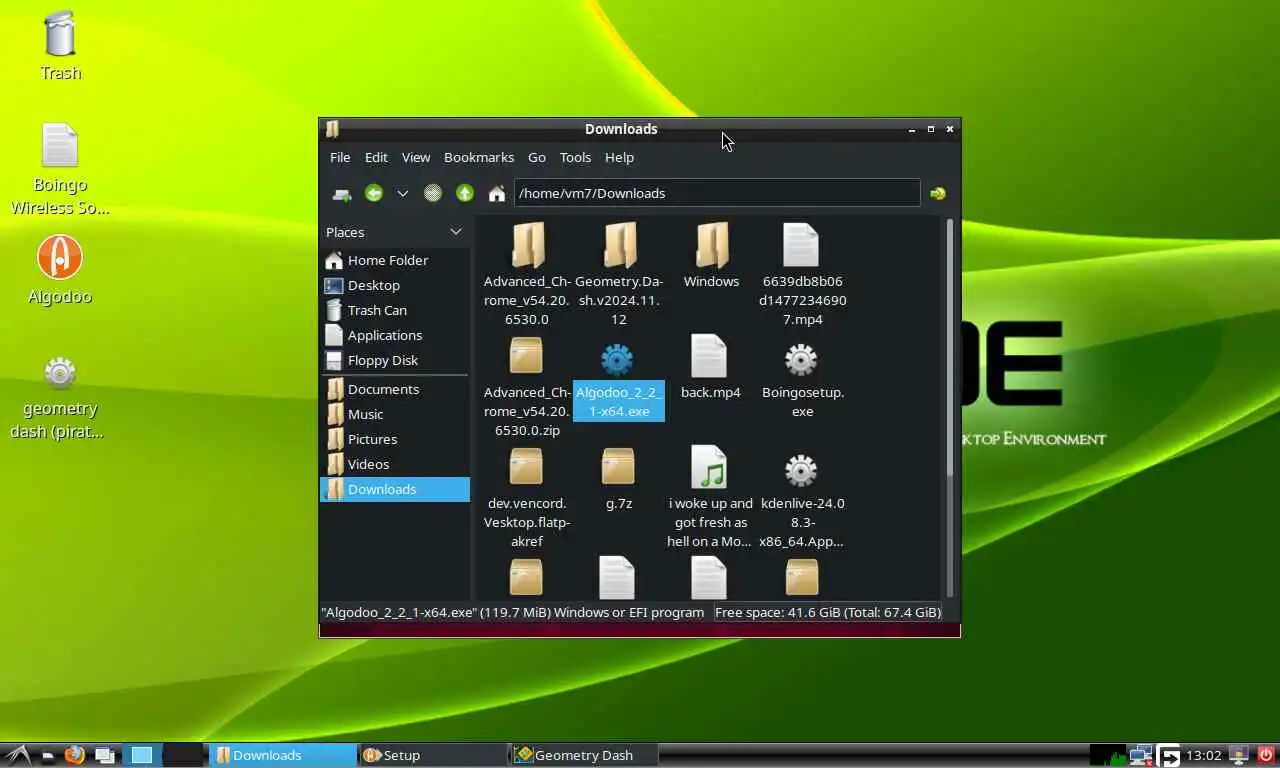
Task: Click the home folder toolbar icon
Action: [496, 193]
